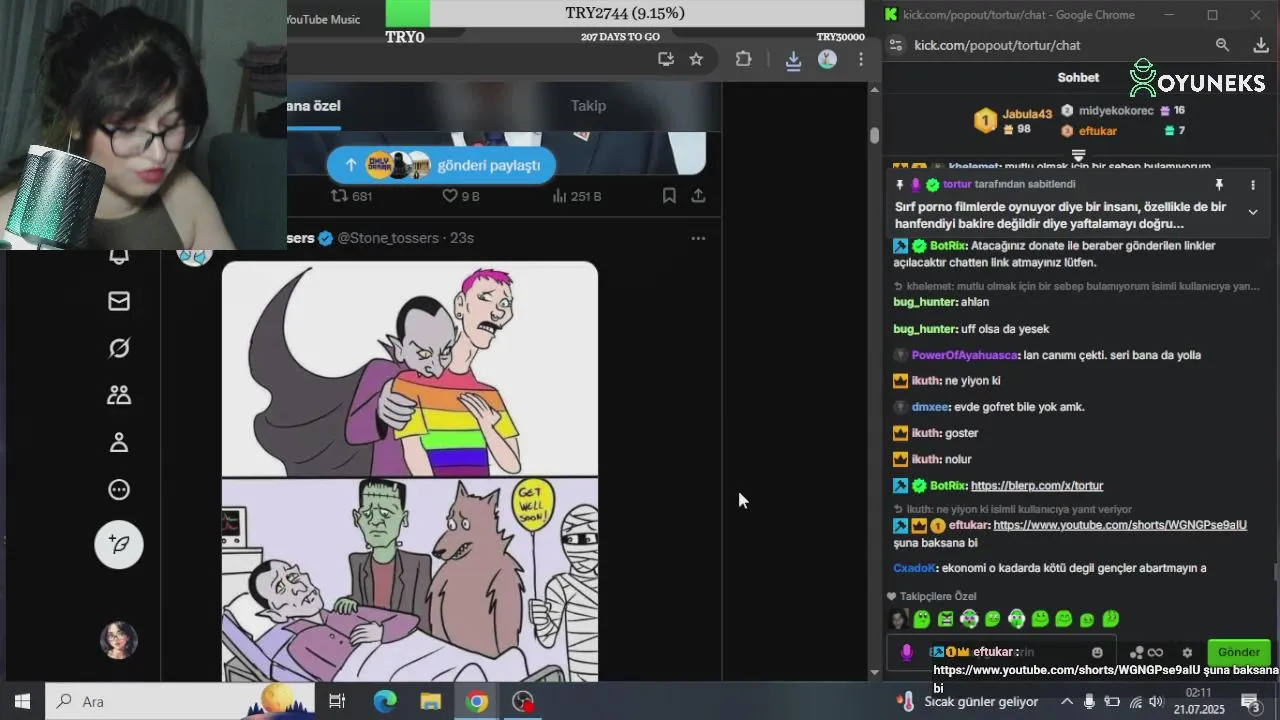Open File Explorer from taskbar

click(x=431, y=701)
